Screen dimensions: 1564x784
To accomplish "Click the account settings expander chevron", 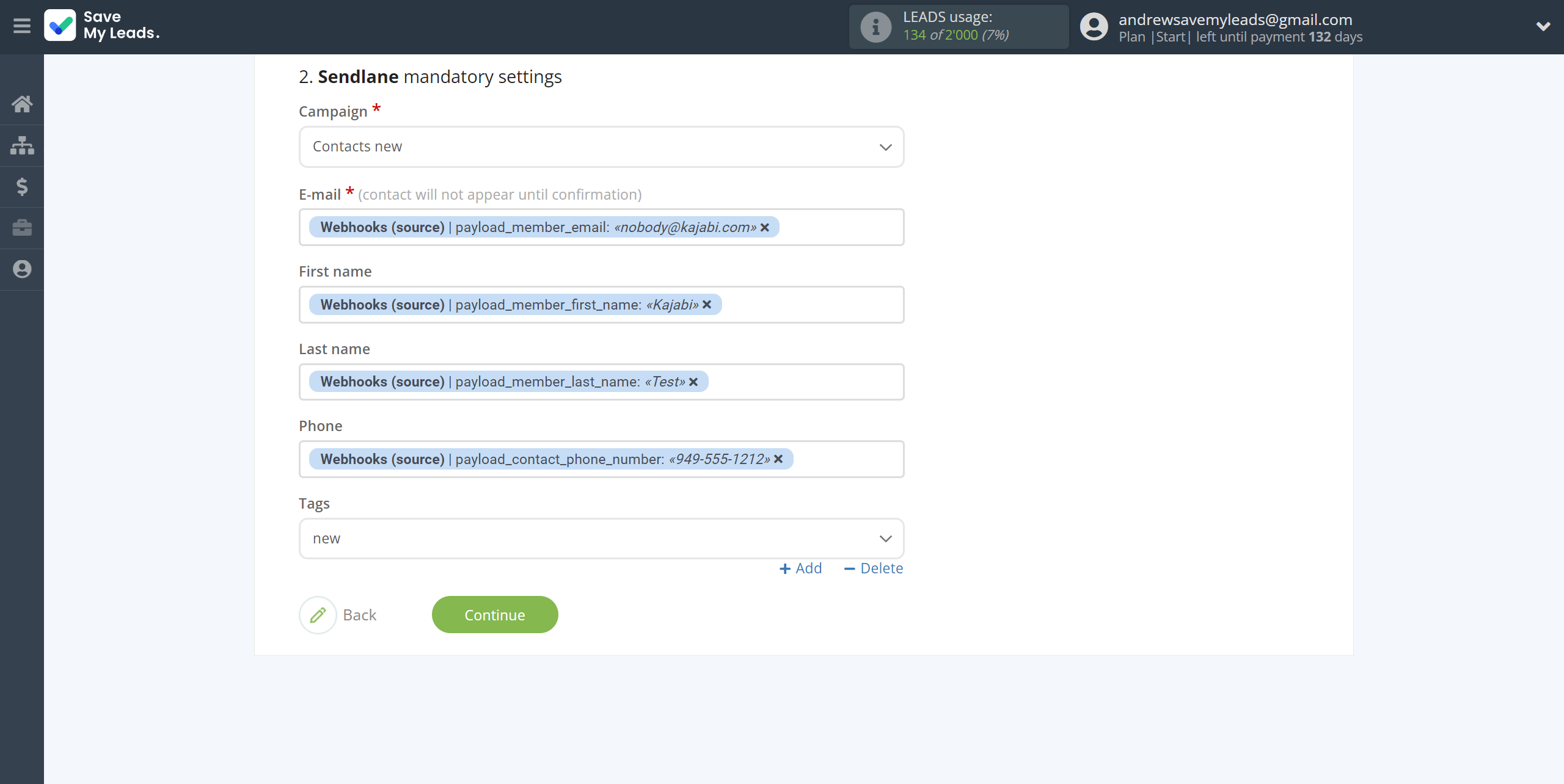I will point(1539,26).
